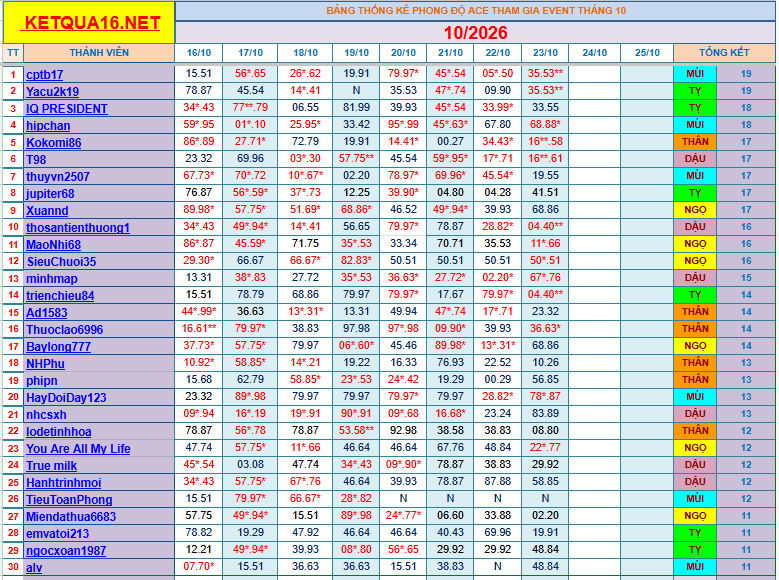Select minhmap member name

[x=52, y=278]
